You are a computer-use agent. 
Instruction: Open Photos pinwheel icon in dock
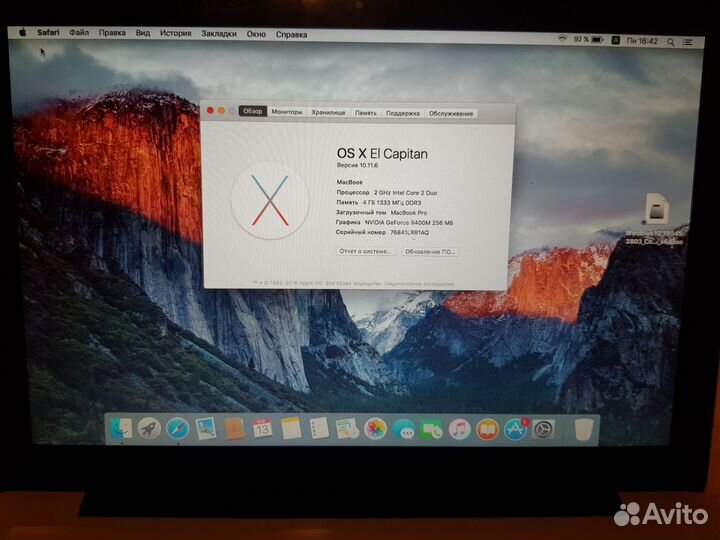click(375, 429)
